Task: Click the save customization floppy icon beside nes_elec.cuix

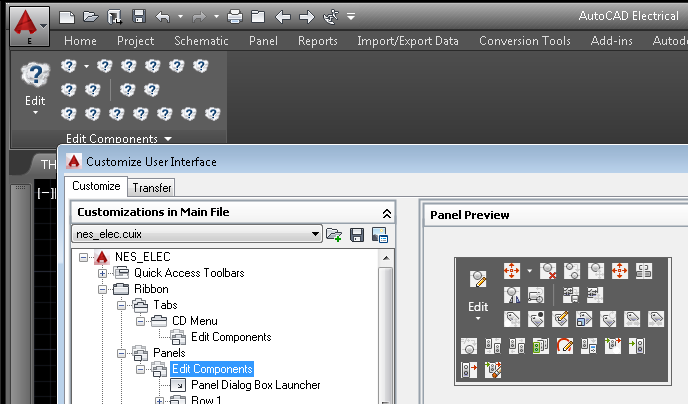Action: tap(357, 235)
